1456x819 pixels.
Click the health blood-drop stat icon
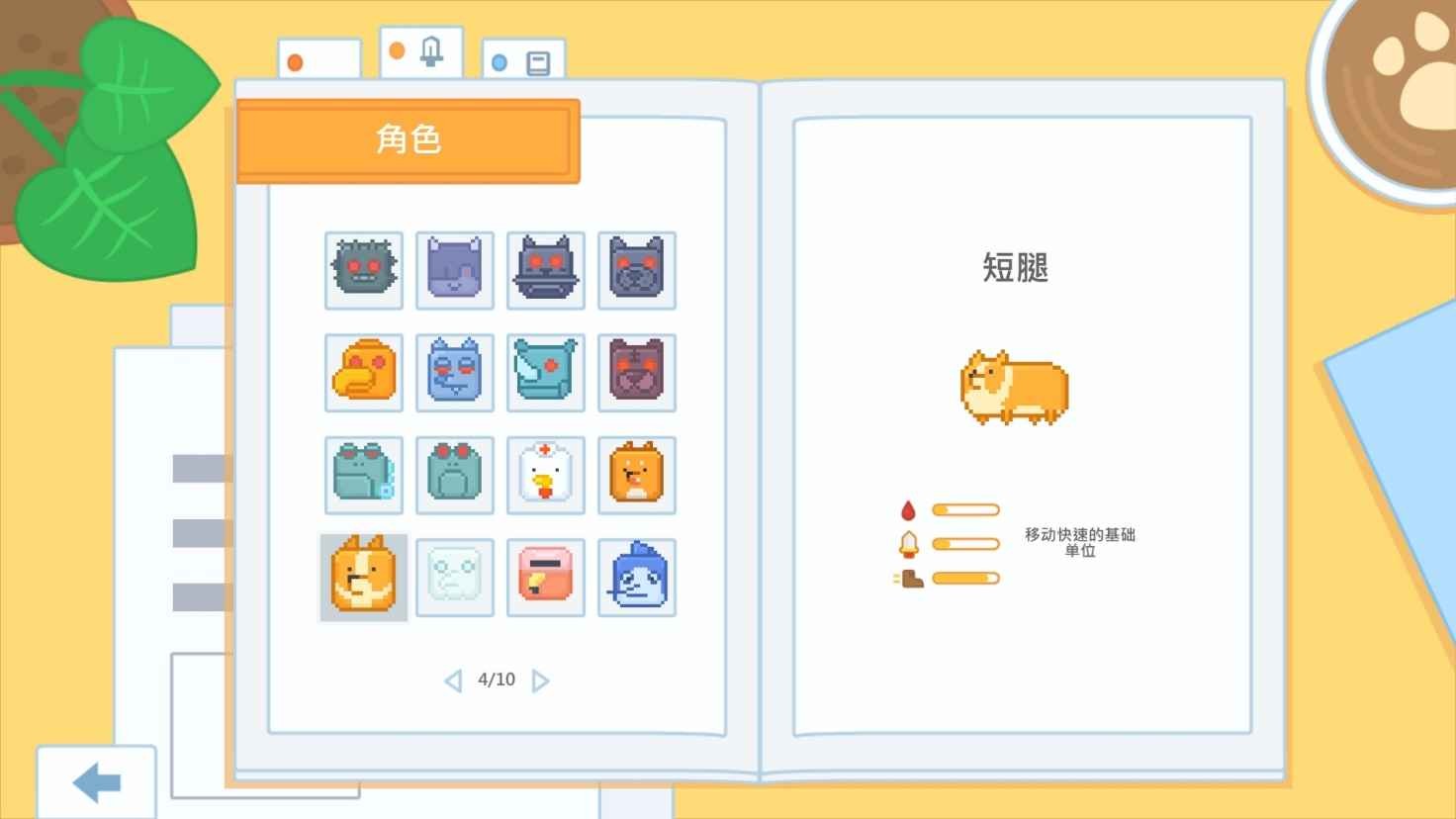(906, 508)
